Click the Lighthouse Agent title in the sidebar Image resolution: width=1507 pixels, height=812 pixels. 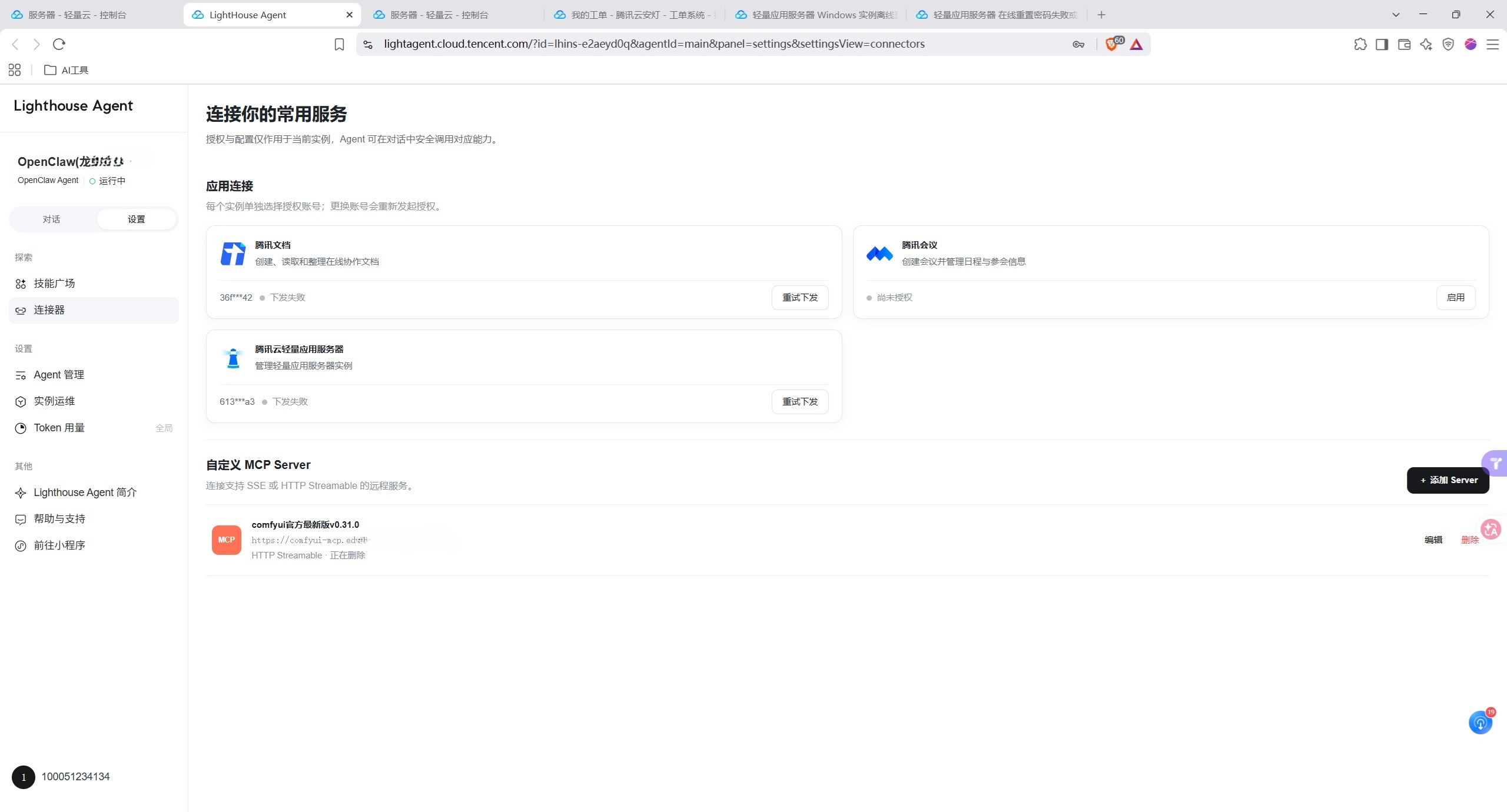(73, 106)
